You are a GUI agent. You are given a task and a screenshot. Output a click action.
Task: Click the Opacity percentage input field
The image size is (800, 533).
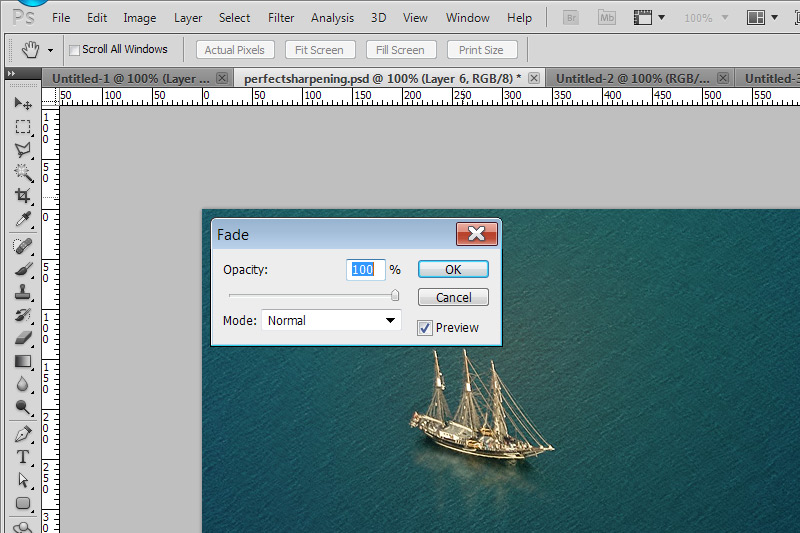[x=365, y=270]
